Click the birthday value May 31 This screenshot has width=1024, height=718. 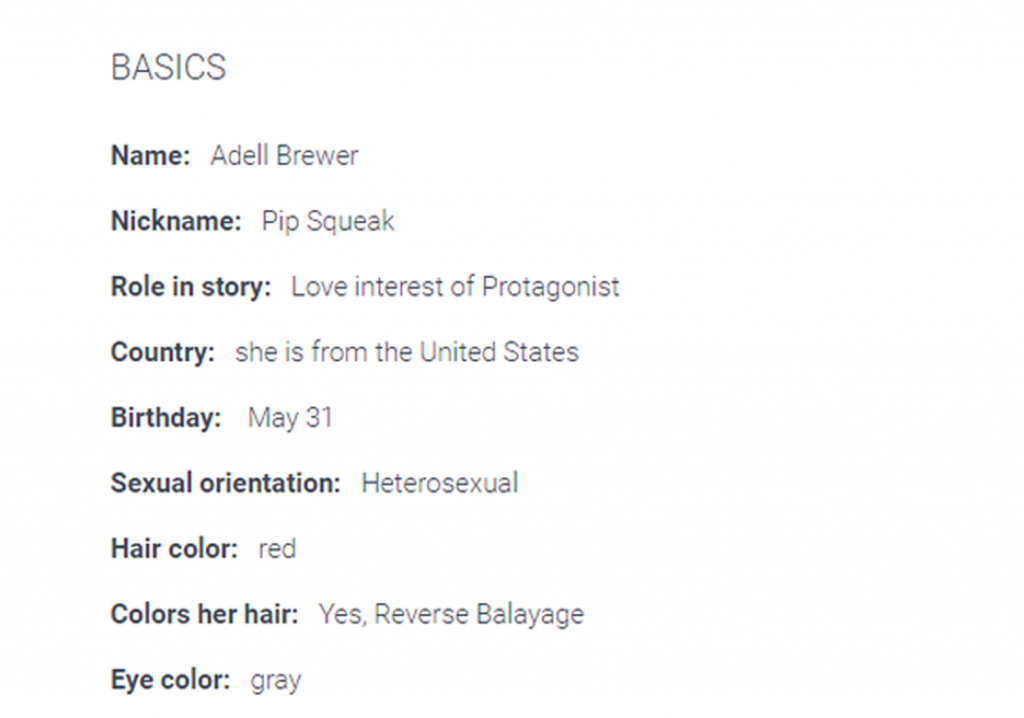coord(290,418)
